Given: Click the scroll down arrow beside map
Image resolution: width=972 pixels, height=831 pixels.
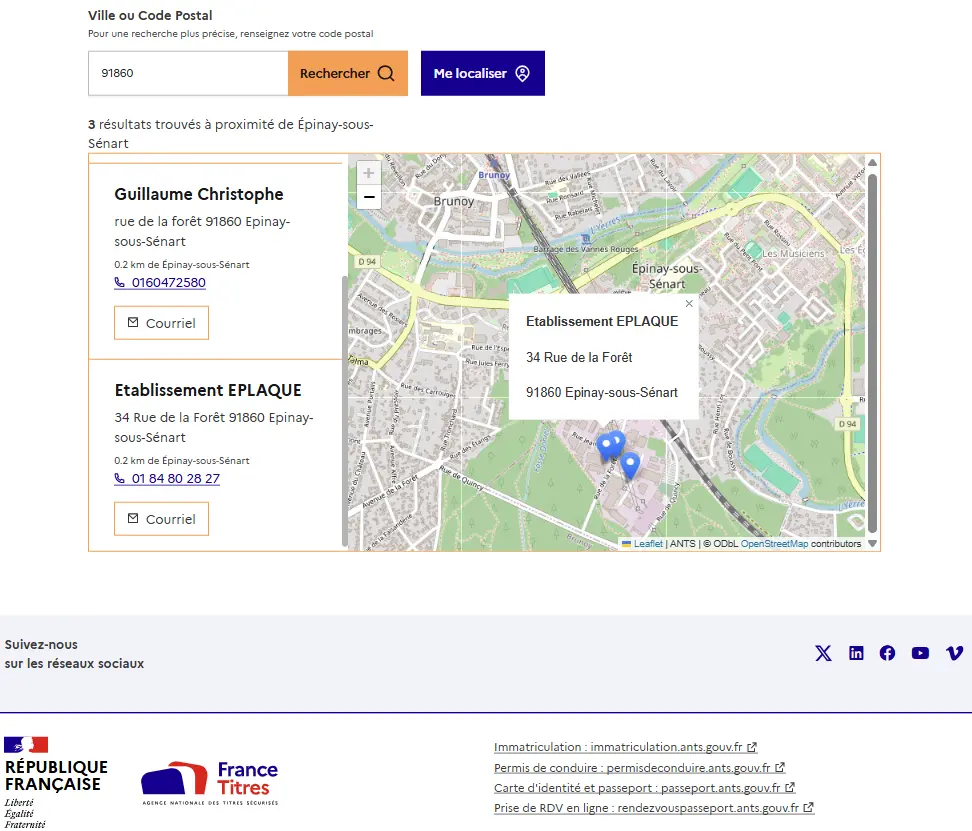Looking at the screenshot, I should pos(873,543).
